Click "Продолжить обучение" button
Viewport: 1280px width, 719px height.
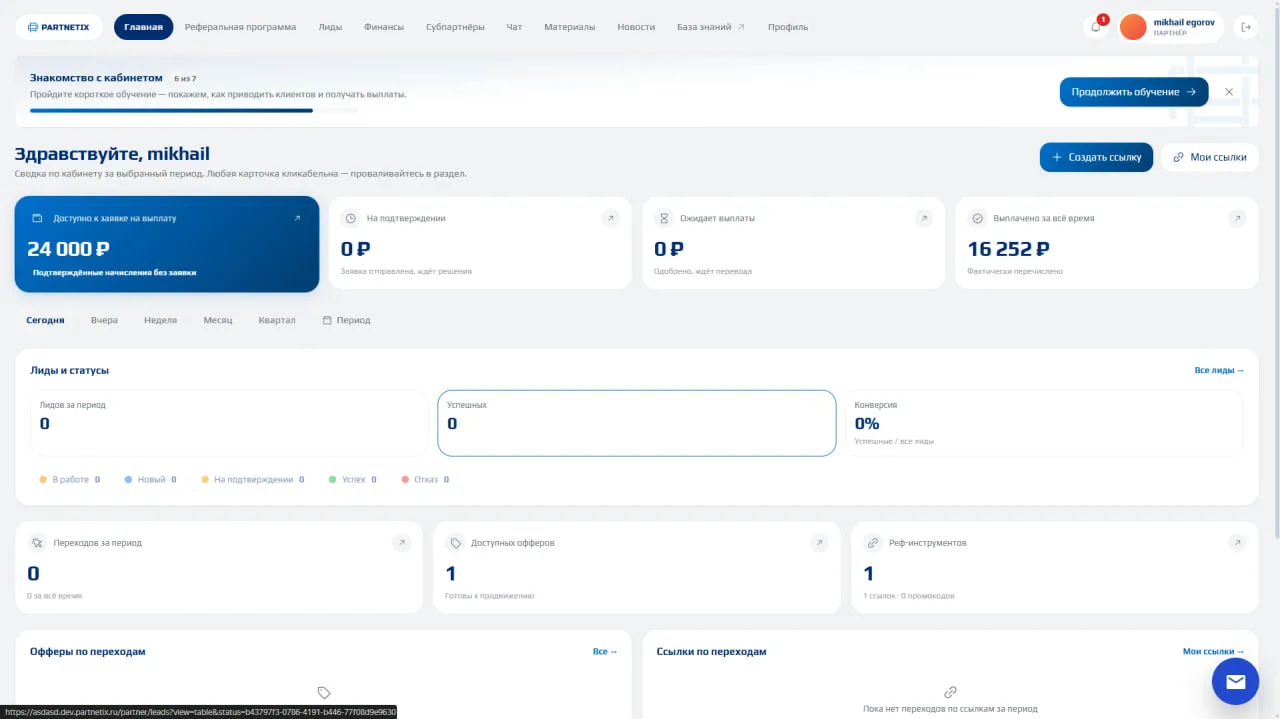point(1134,92)
